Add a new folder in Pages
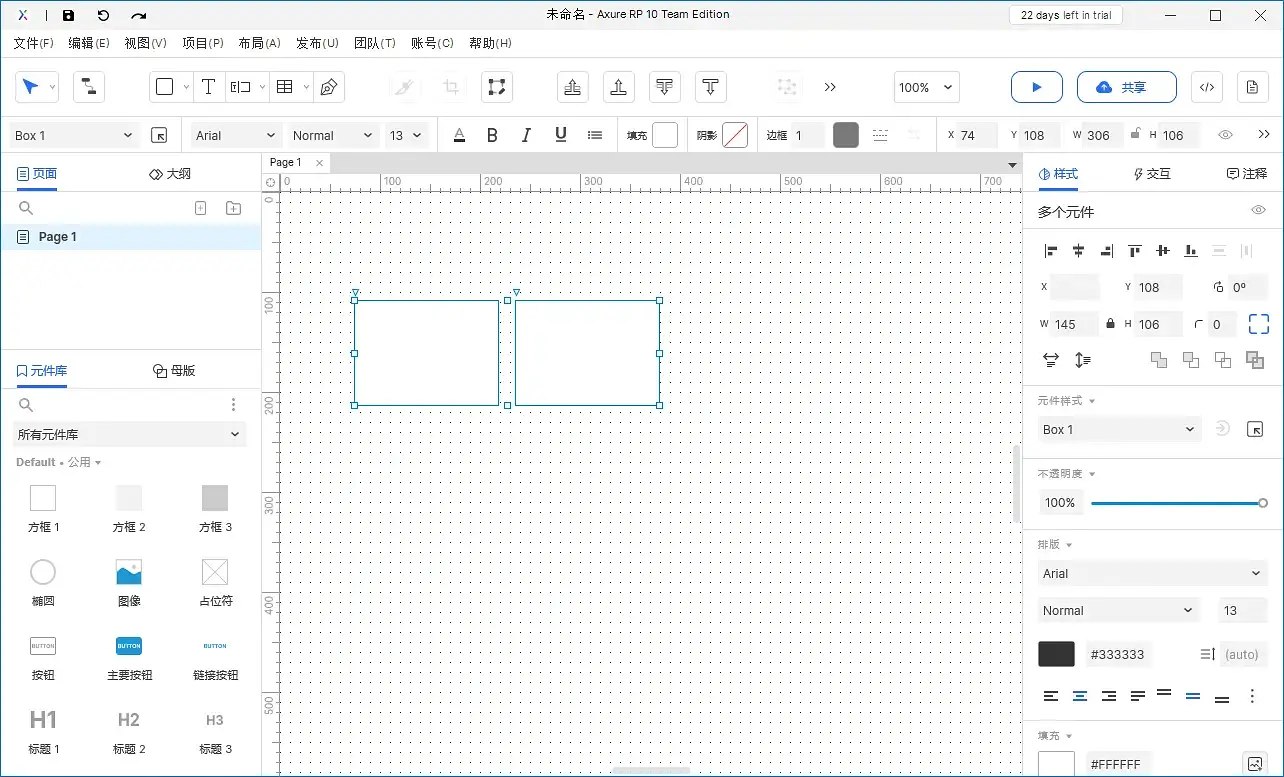Image resolution: width=1284 pixels, height=777 pixels. pos(233,208)
